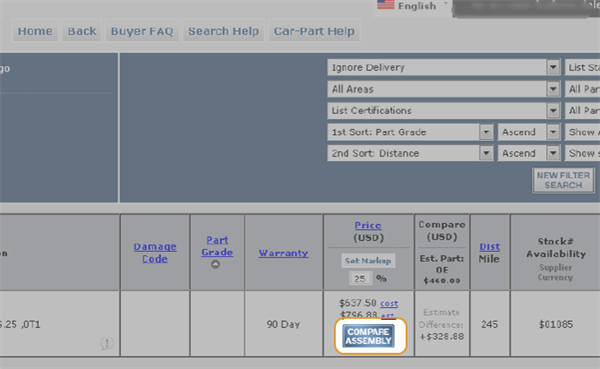Sort by Warranty column link
The height and width of the screenshot is (369, 600).
pos(283,253)
